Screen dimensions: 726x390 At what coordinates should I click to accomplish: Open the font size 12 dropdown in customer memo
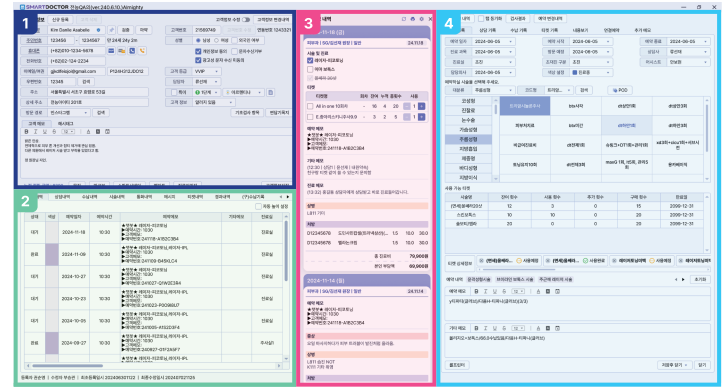pyautogui.click(x=68, y=132)
